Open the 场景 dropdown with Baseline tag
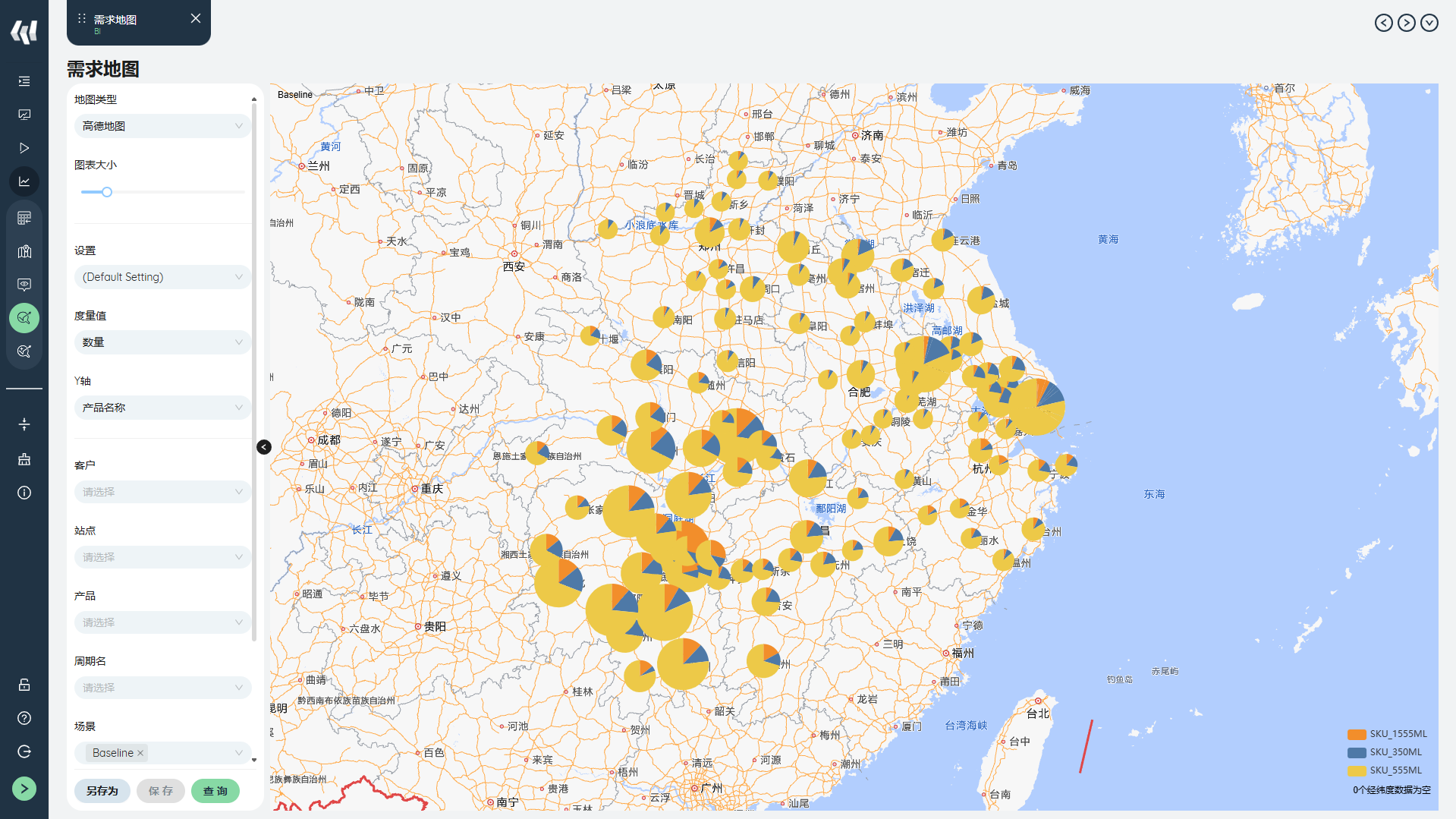1456x819 pixels. [x=162, y=753]
